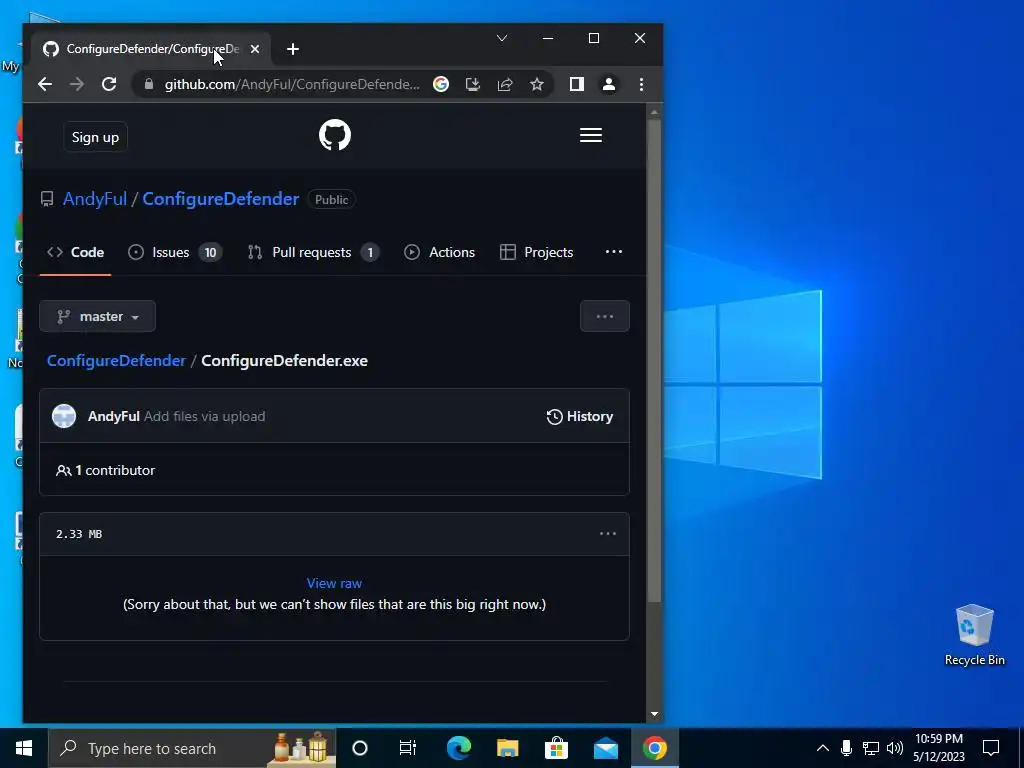
Task: Click the microphone tray icon
Action: click(846, 748)
